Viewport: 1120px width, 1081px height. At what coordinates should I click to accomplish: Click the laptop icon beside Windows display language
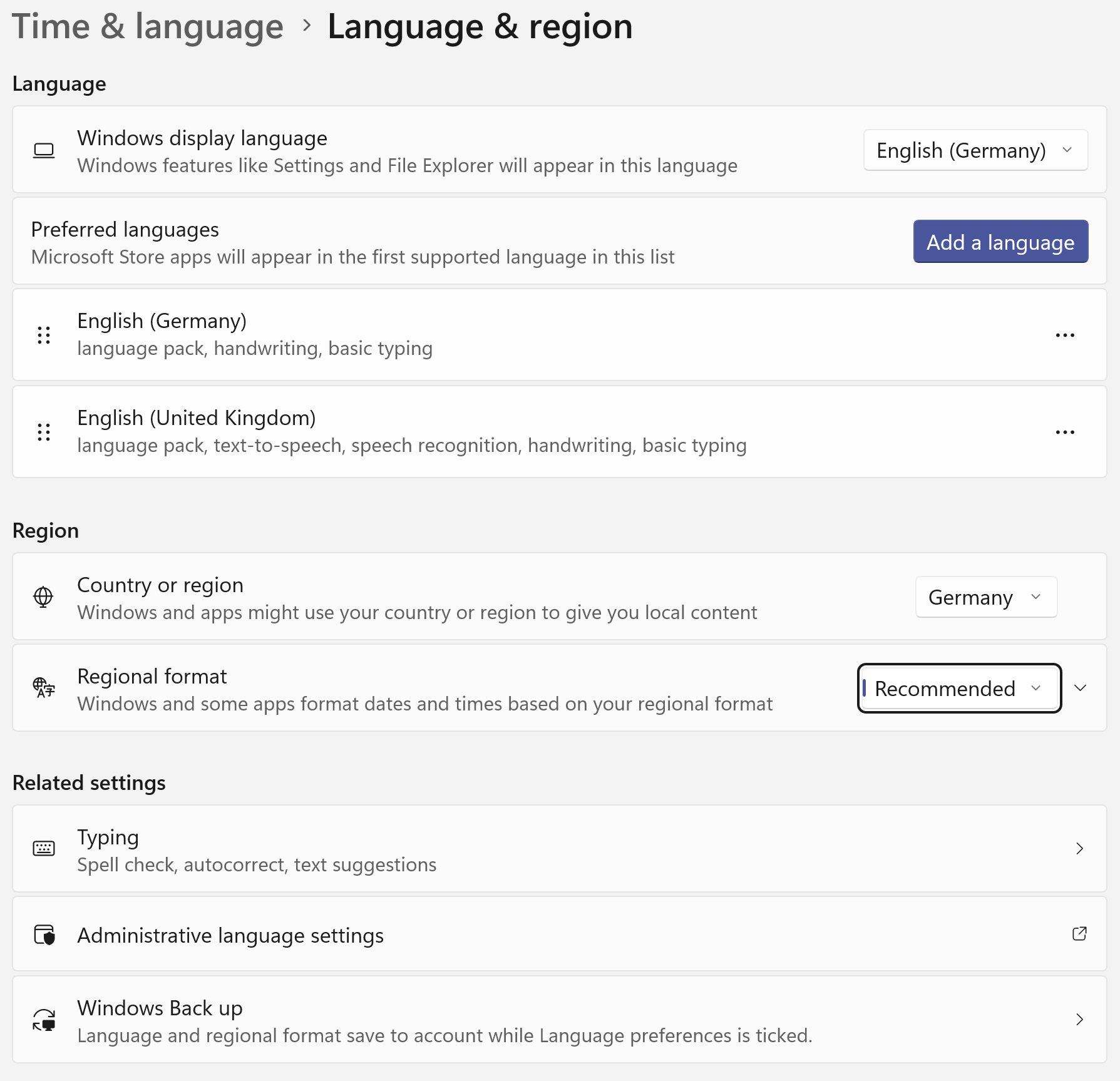click(44, 151)
